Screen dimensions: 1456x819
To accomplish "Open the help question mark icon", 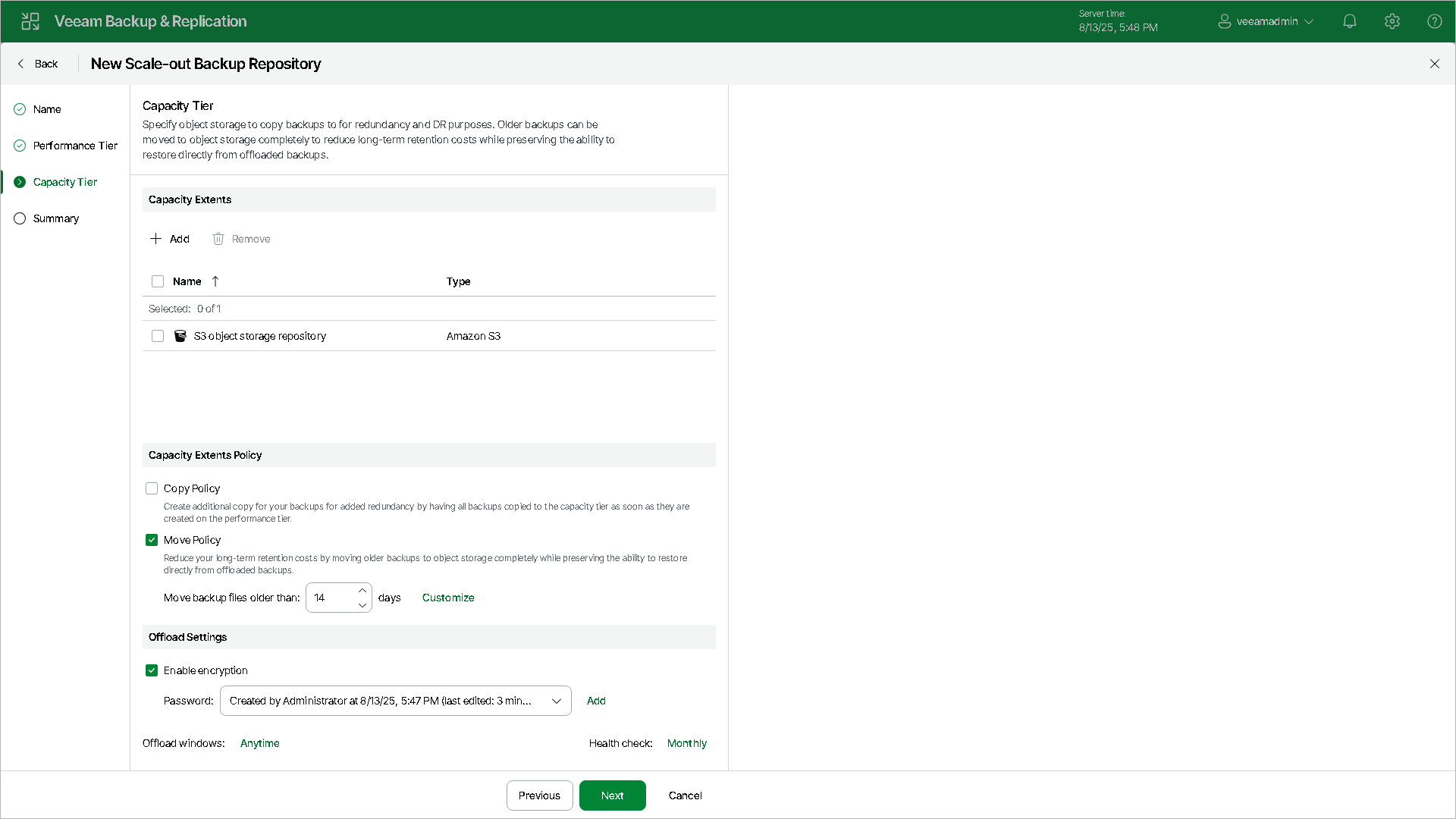I will (x=1435, y=21).
